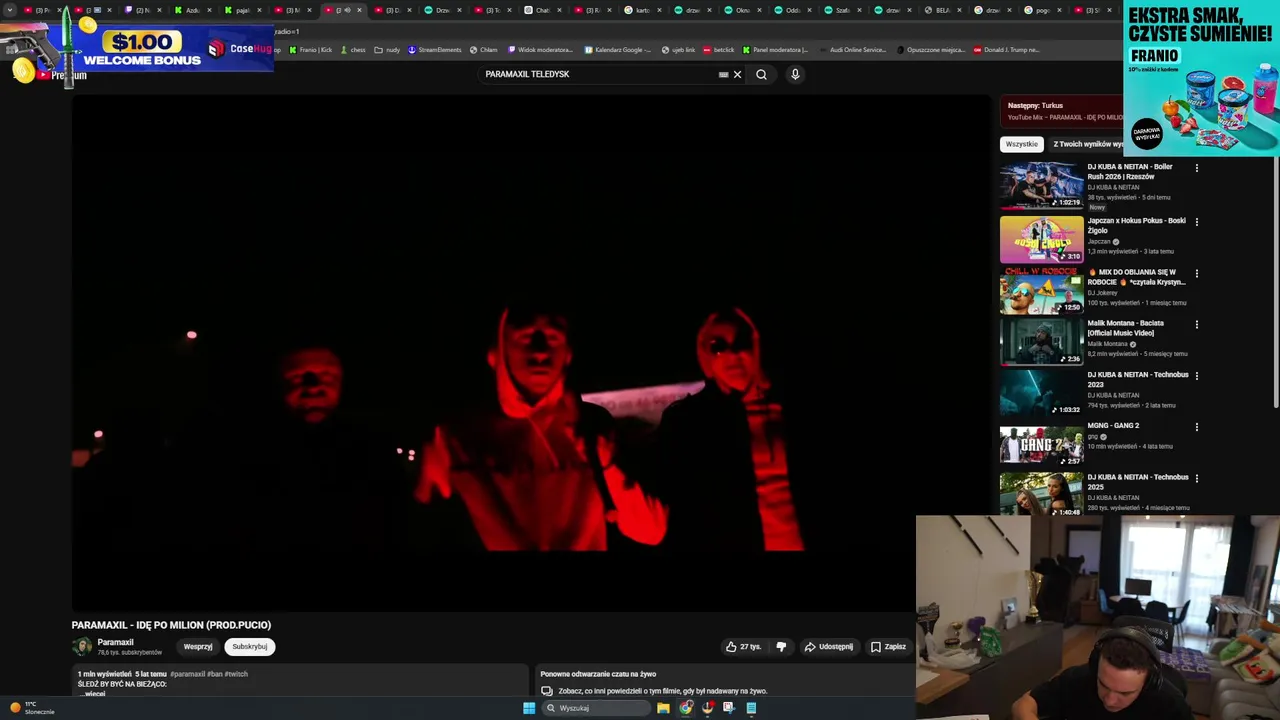Open the Kalendarz Google bookmark
Image resolution: width=1280 pixels, height=720 pixels.
tap(618, 49)
